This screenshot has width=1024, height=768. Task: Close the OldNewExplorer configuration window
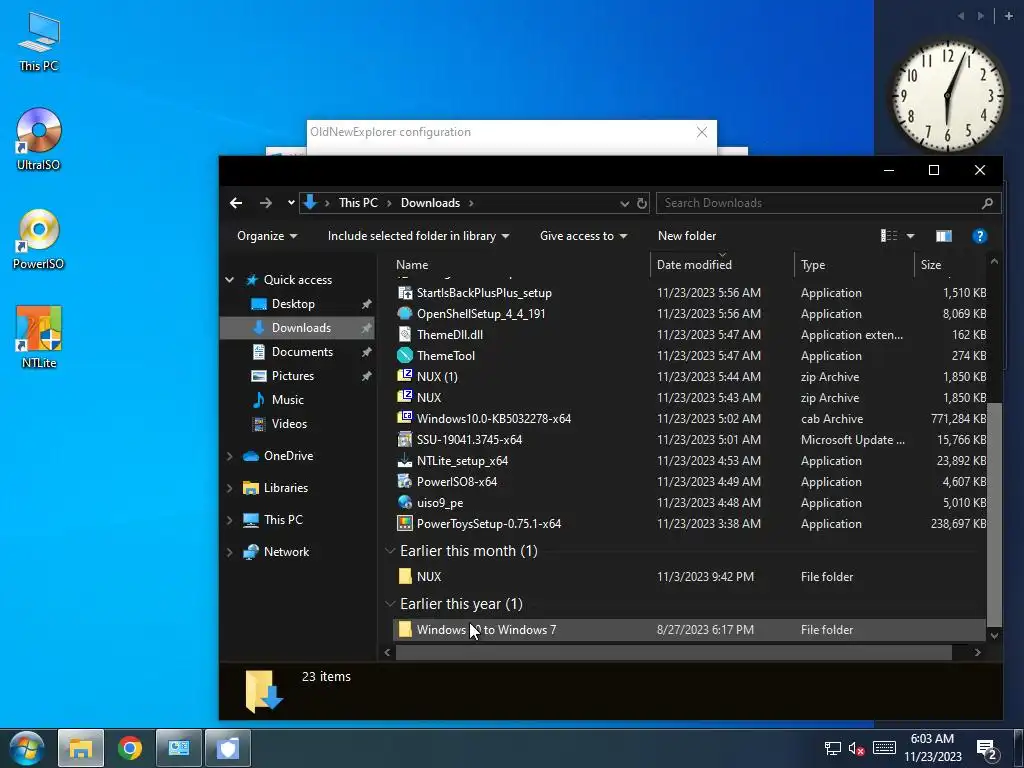point(701,132)
